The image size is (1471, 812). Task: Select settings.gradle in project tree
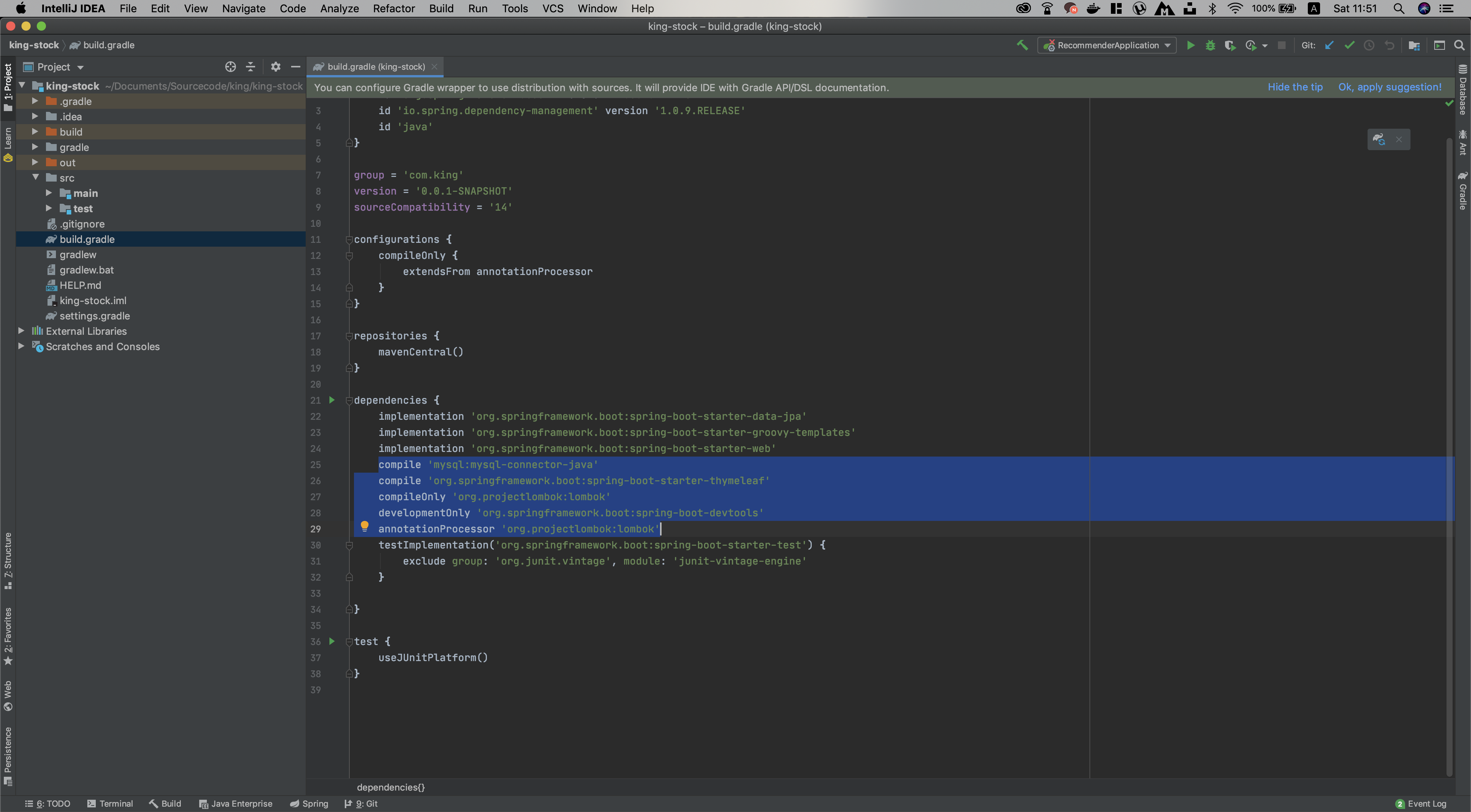coord(95,316)
